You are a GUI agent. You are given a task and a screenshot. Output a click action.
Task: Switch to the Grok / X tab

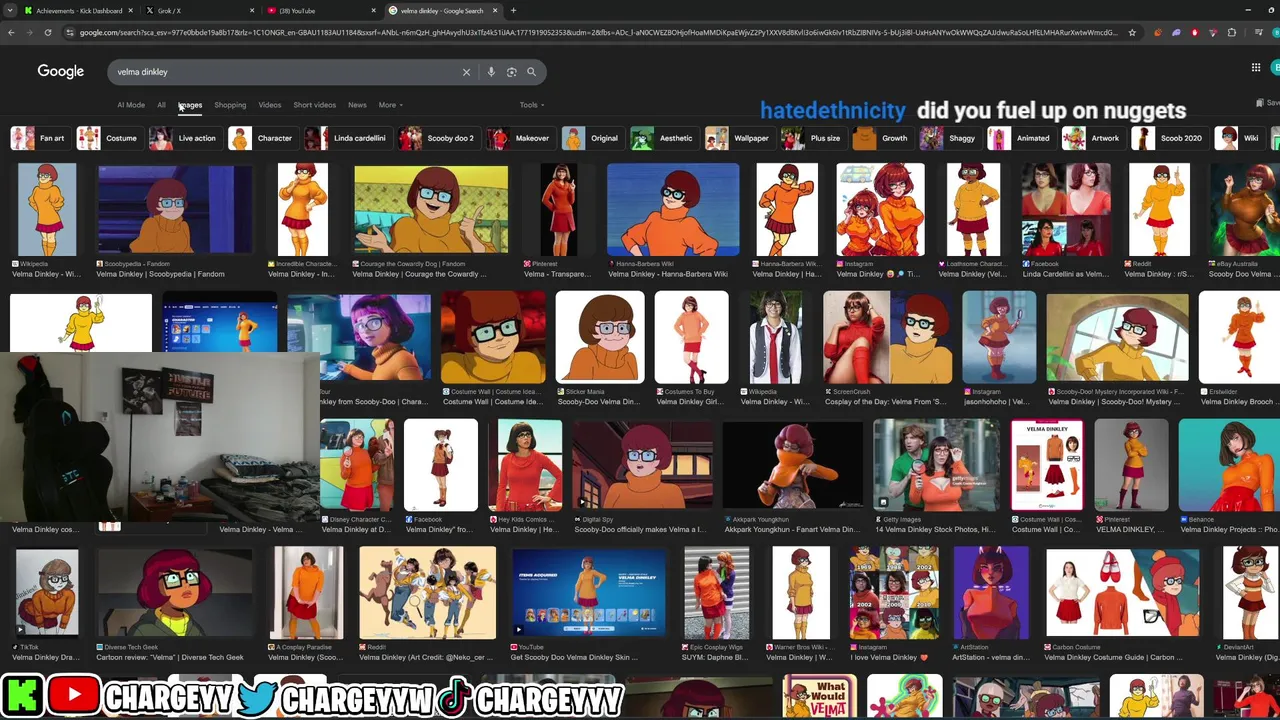(x=198, y=11)
